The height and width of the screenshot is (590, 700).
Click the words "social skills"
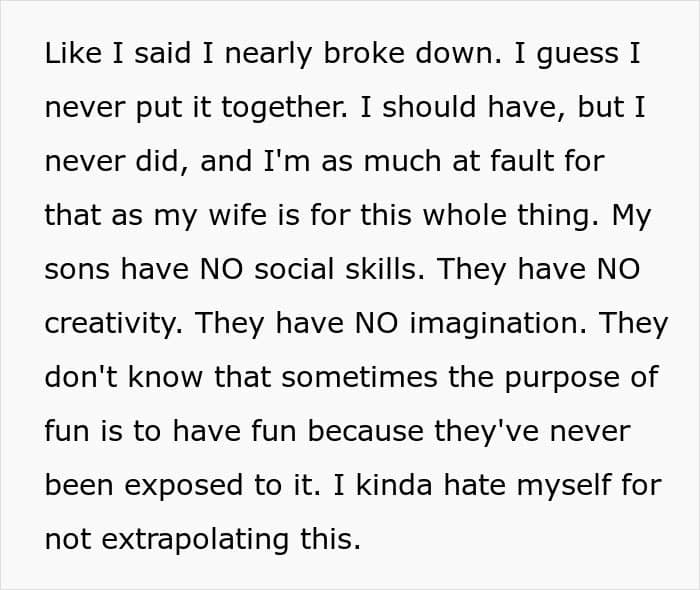tap(338, 269)
